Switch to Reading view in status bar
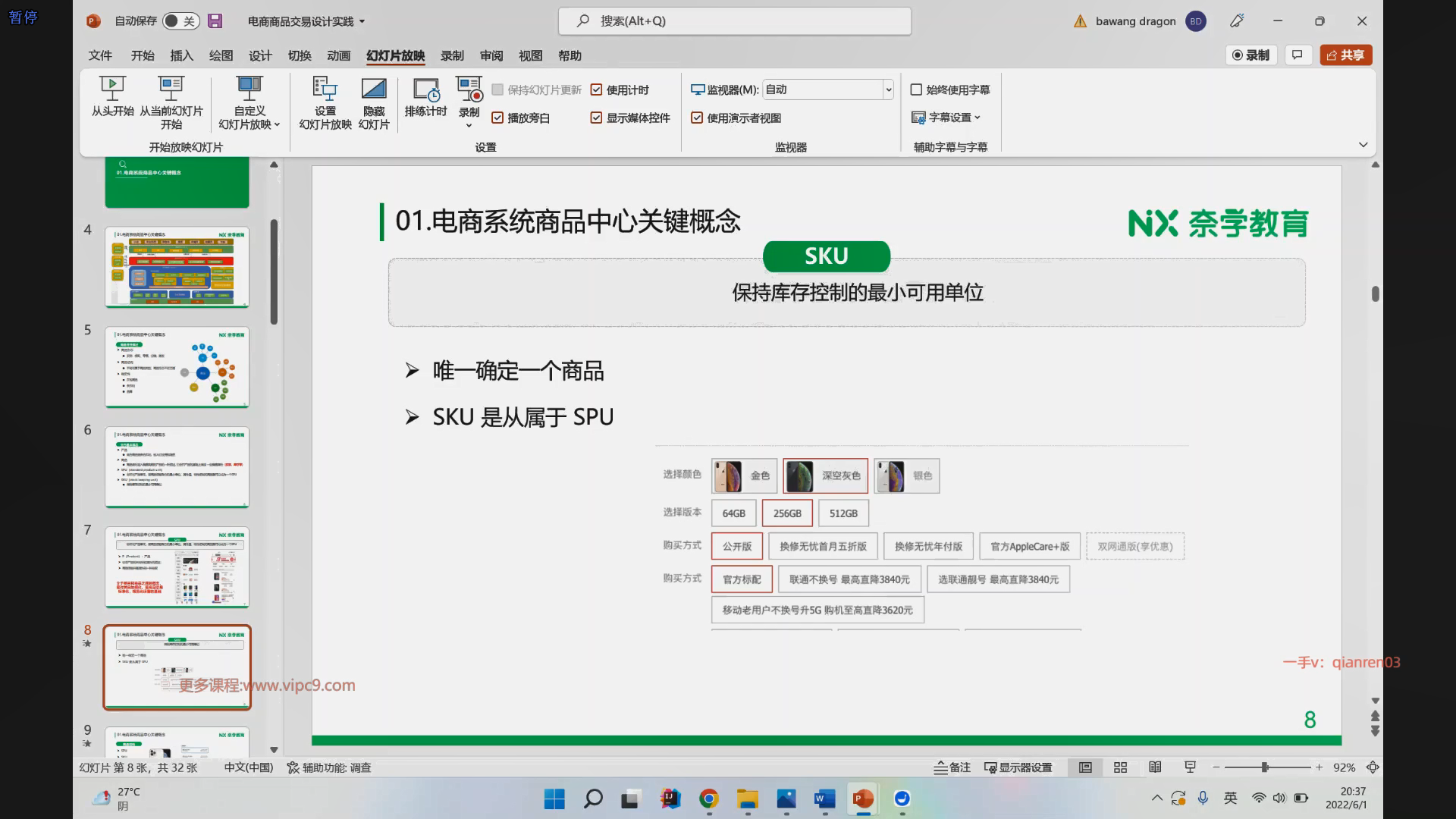The height and width of the screenshot is (819, 1456). (x=1155, y=767)
